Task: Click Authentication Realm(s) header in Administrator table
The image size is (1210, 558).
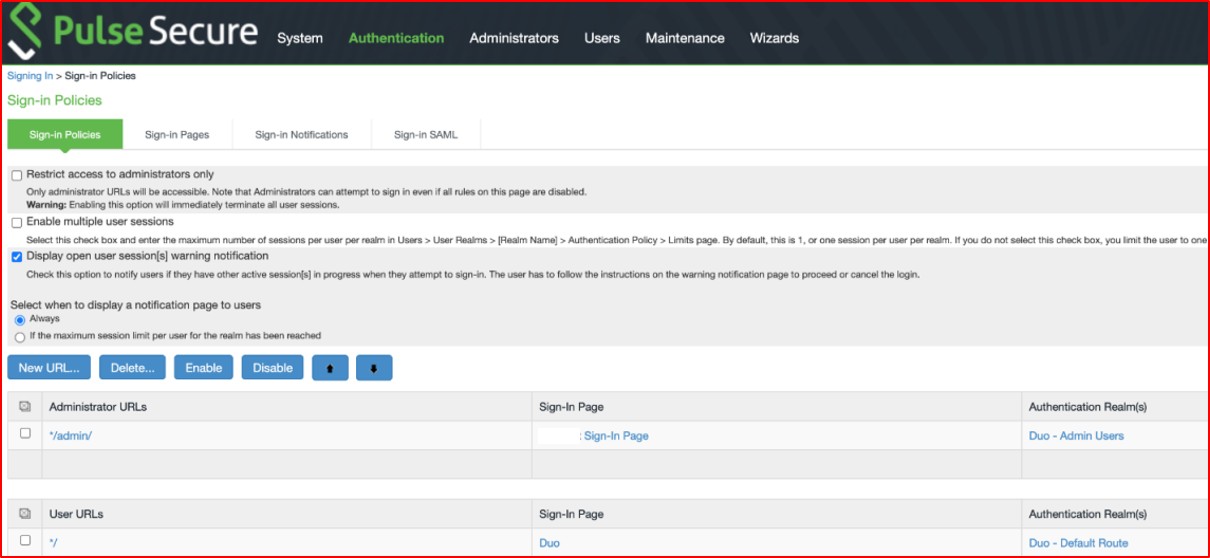Action: (x=1087, y=407)
